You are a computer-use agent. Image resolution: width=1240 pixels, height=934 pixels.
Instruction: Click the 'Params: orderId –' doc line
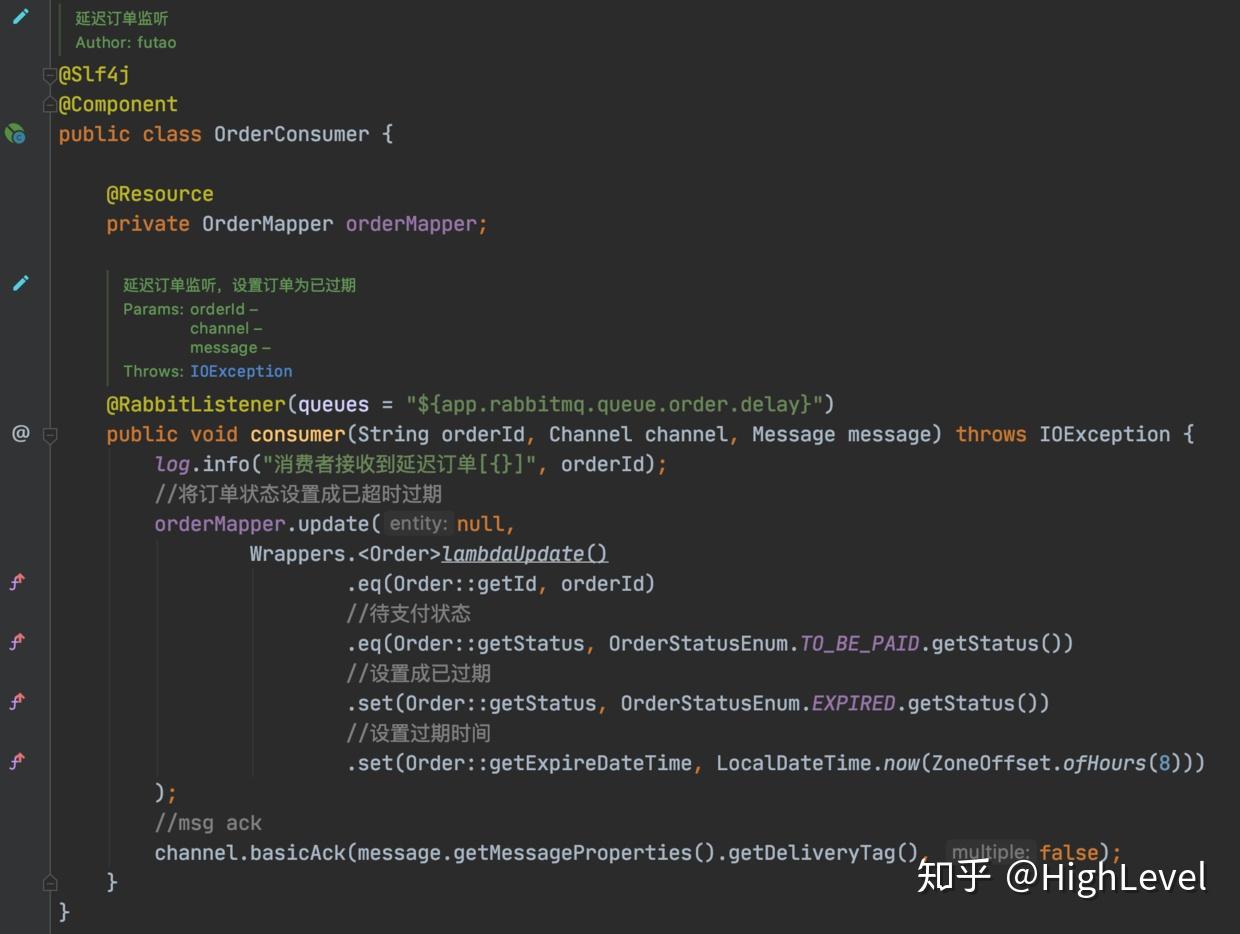[191, 309]
